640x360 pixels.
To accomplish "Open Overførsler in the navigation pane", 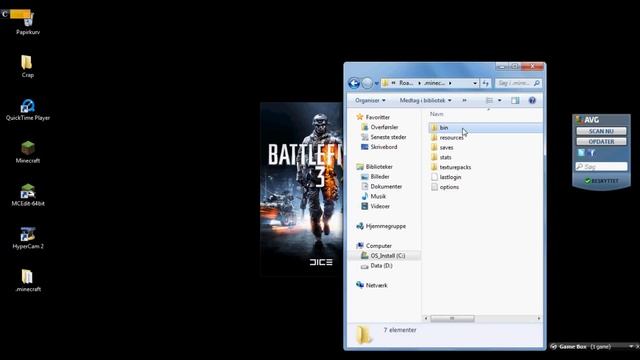I will [380, 127].
